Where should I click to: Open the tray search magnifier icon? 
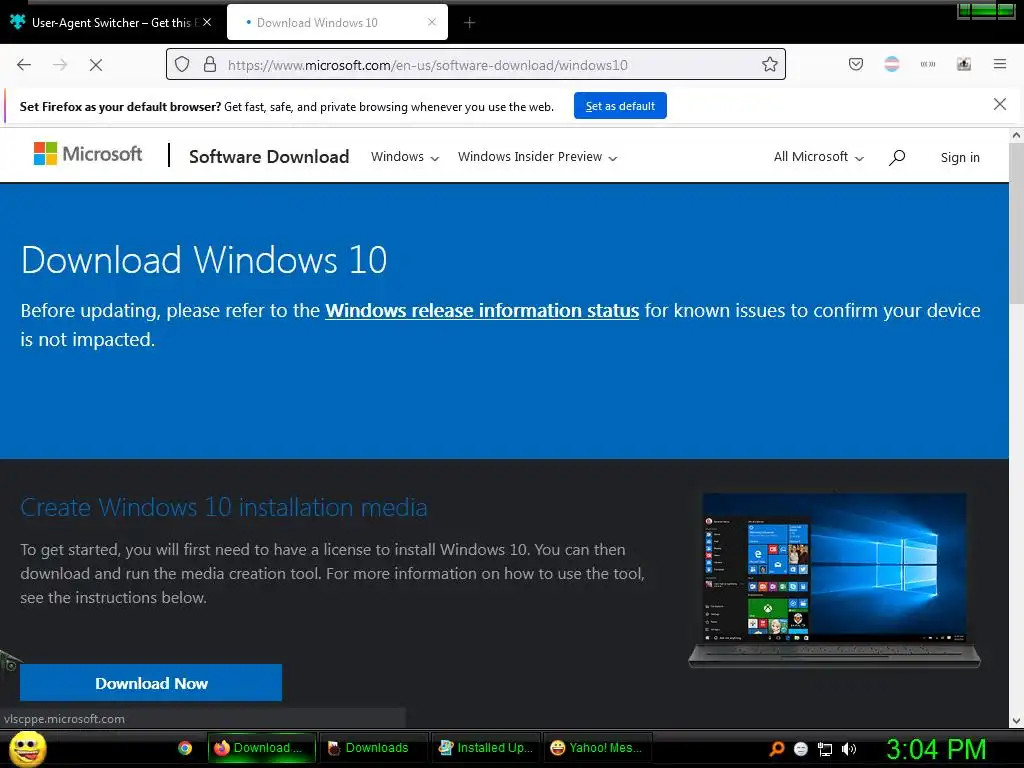click(x=776, y=749)
